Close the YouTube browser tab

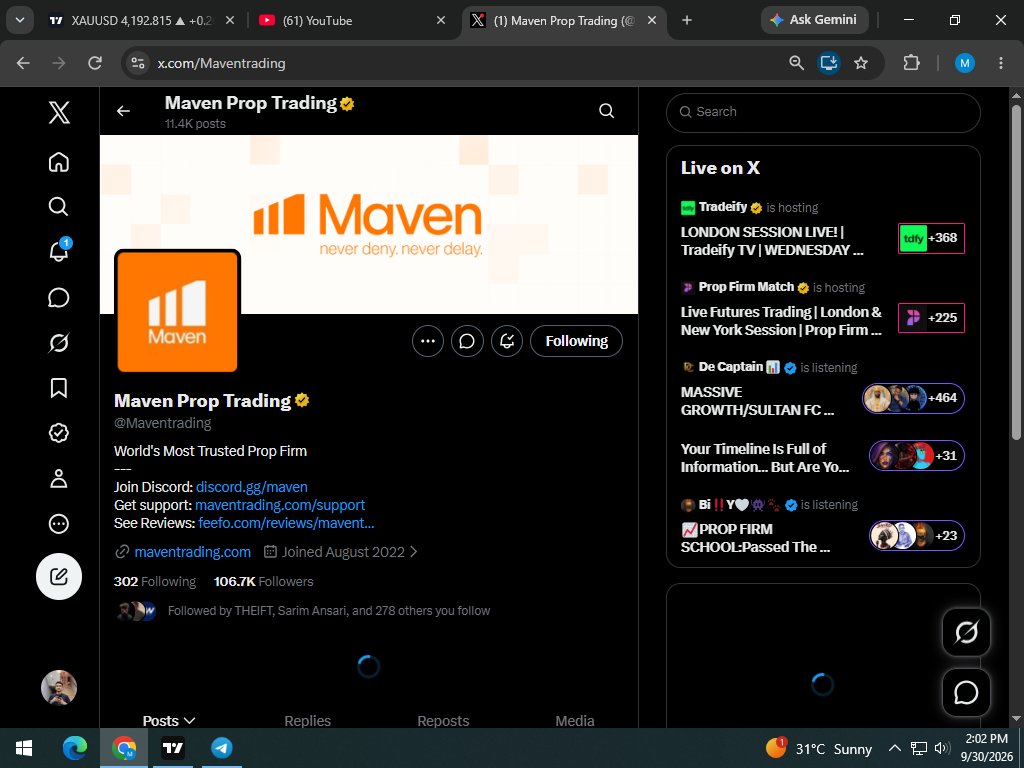[x=441, y=20]
